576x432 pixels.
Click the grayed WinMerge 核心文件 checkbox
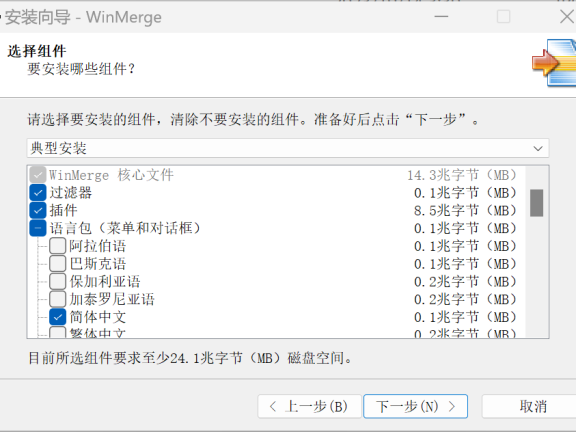pos(37,175)
